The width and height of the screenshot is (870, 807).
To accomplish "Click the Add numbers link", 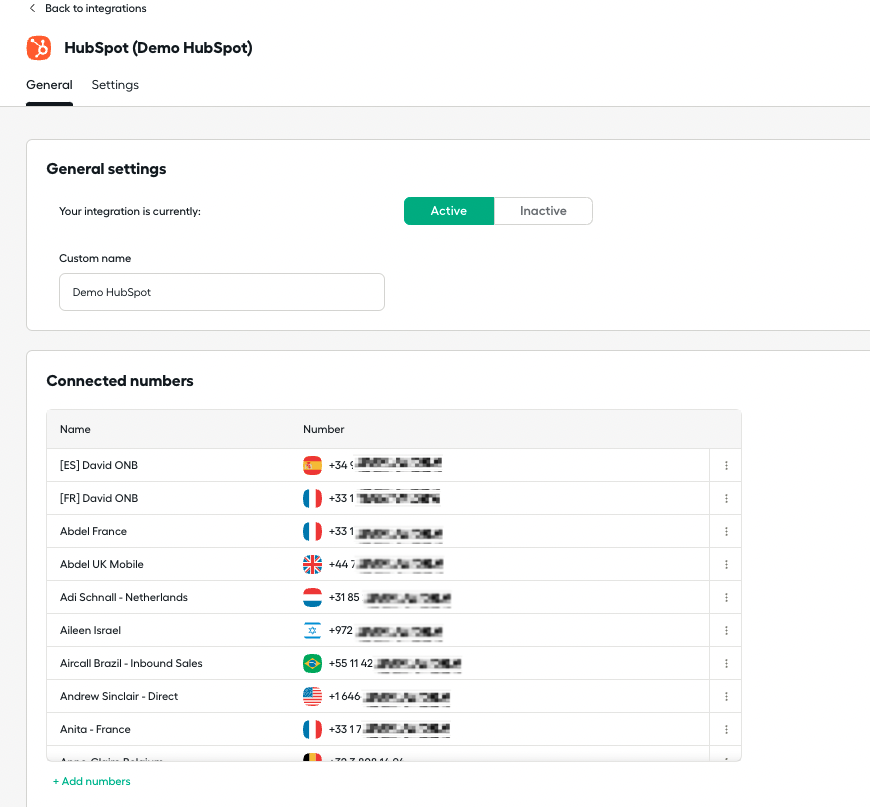I will 92,781.
